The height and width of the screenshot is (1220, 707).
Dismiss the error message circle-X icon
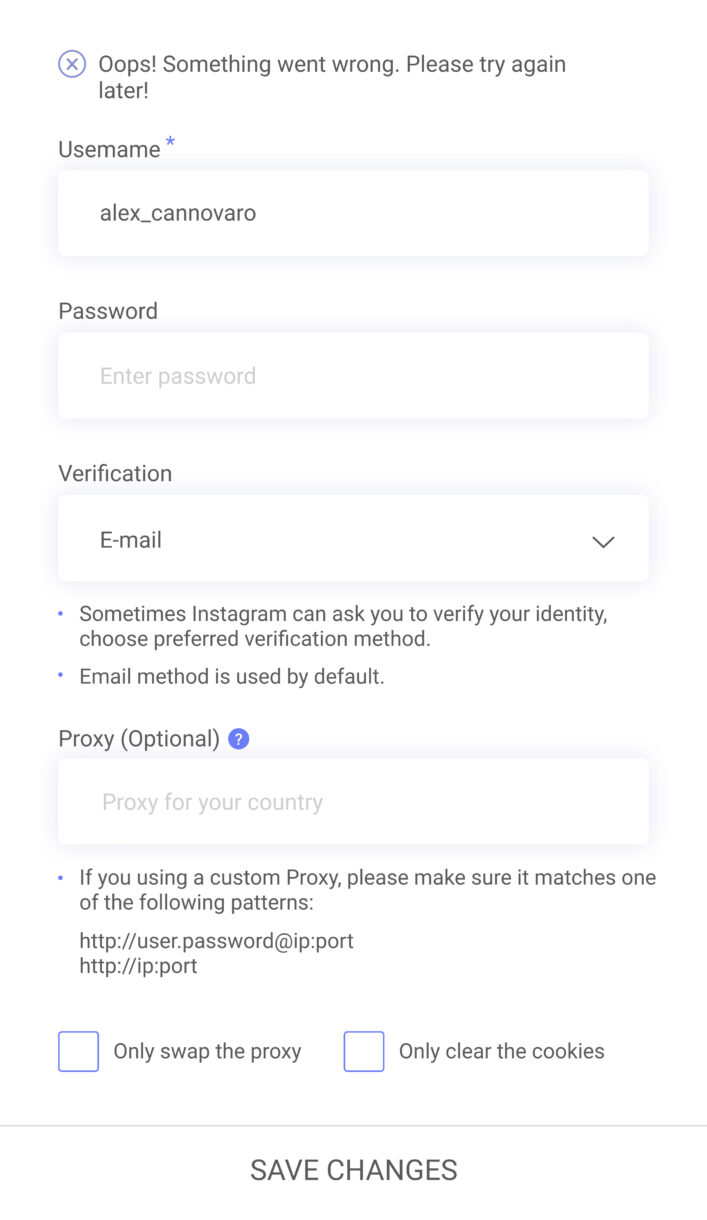coord(72,65)
